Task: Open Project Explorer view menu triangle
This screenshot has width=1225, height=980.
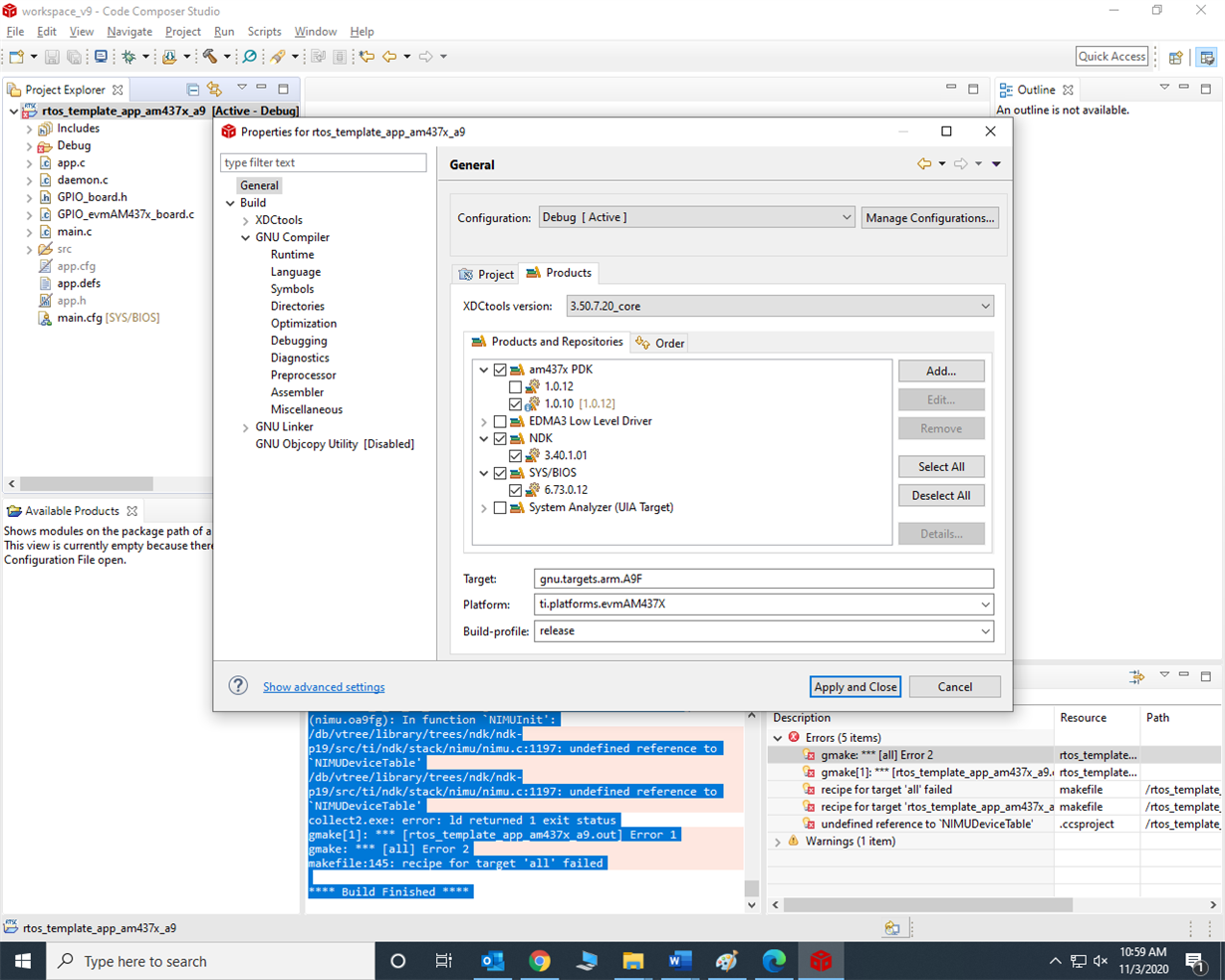Action: pos(241,89)
